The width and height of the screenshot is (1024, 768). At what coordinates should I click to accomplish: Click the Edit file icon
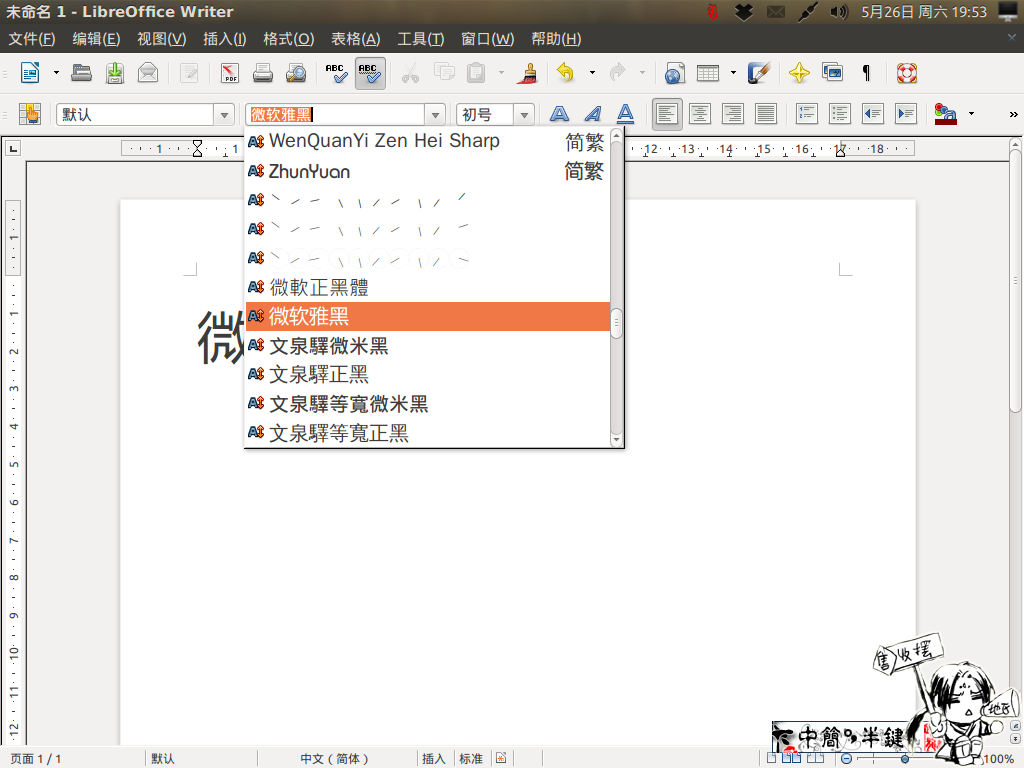coord(189,72)
